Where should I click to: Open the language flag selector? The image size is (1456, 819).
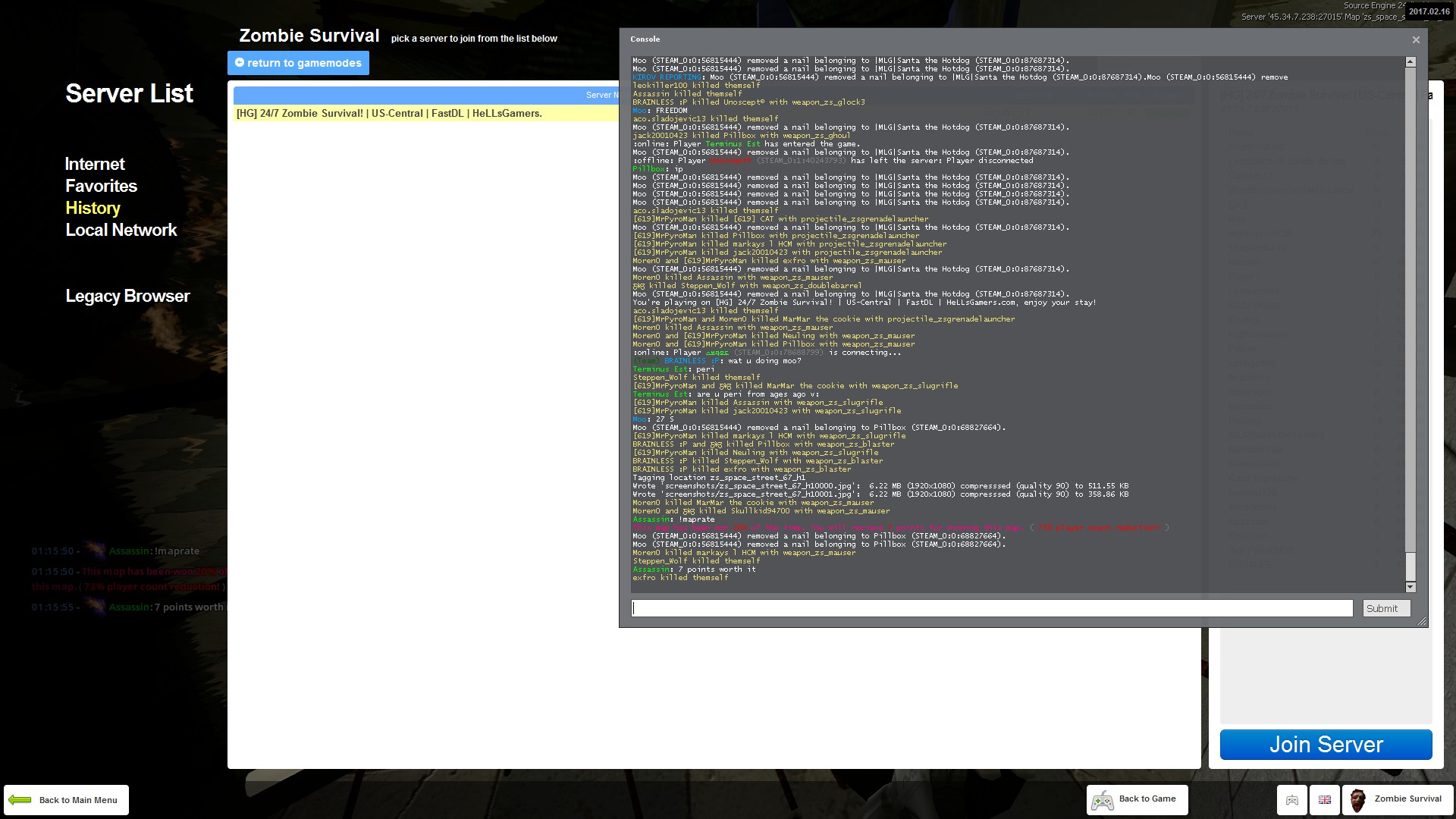[x=1325, y=800]
